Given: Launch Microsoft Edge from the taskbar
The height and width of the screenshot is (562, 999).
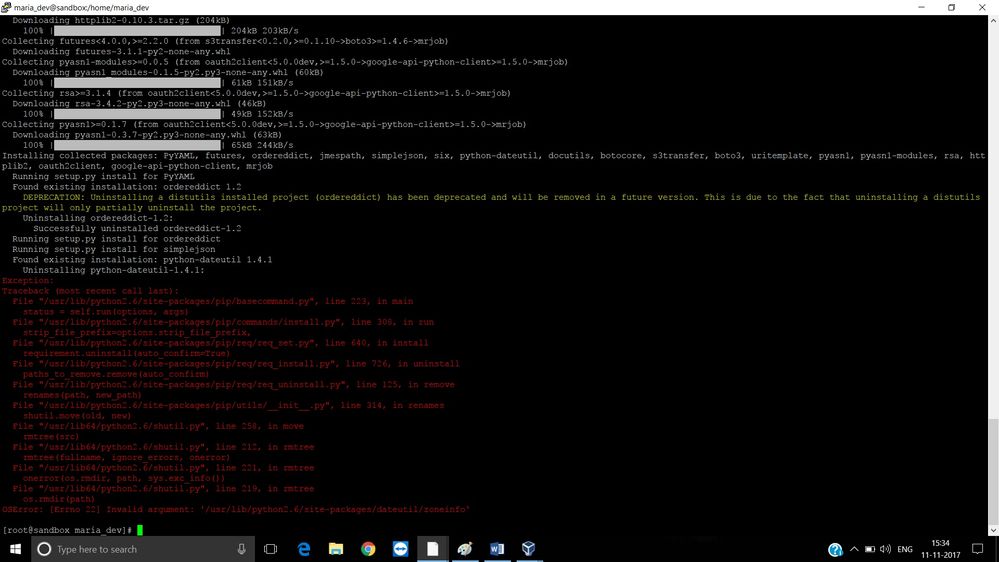Looking at the screenshot, I should click(x=304, y=549).
